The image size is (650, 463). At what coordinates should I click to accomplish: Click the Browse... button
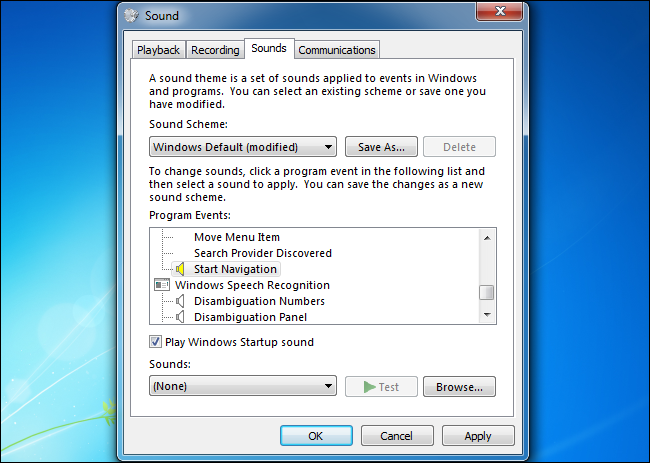[x=459, y=387]
